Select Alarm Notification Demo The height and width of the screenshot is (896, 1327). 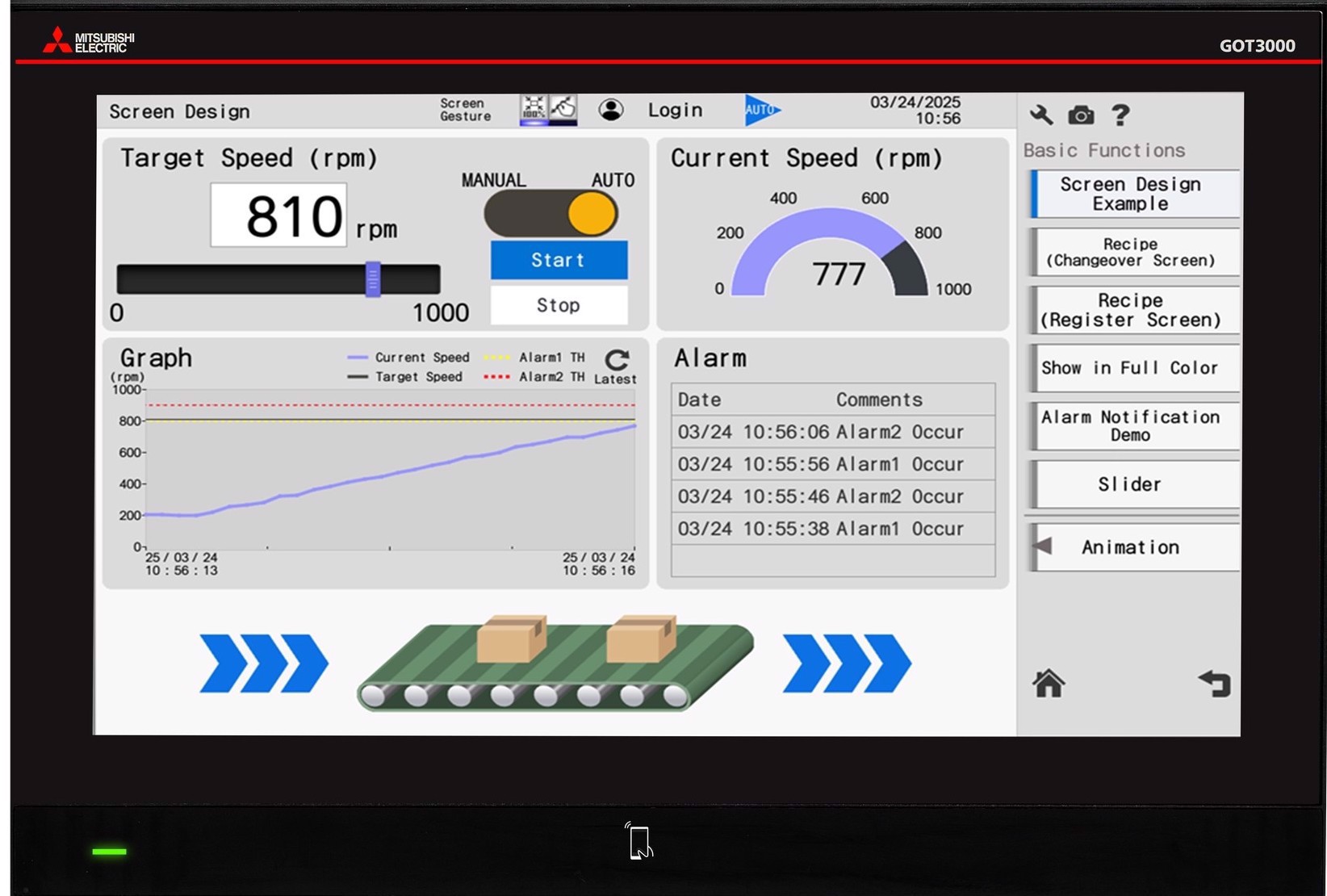(1133, 426)
